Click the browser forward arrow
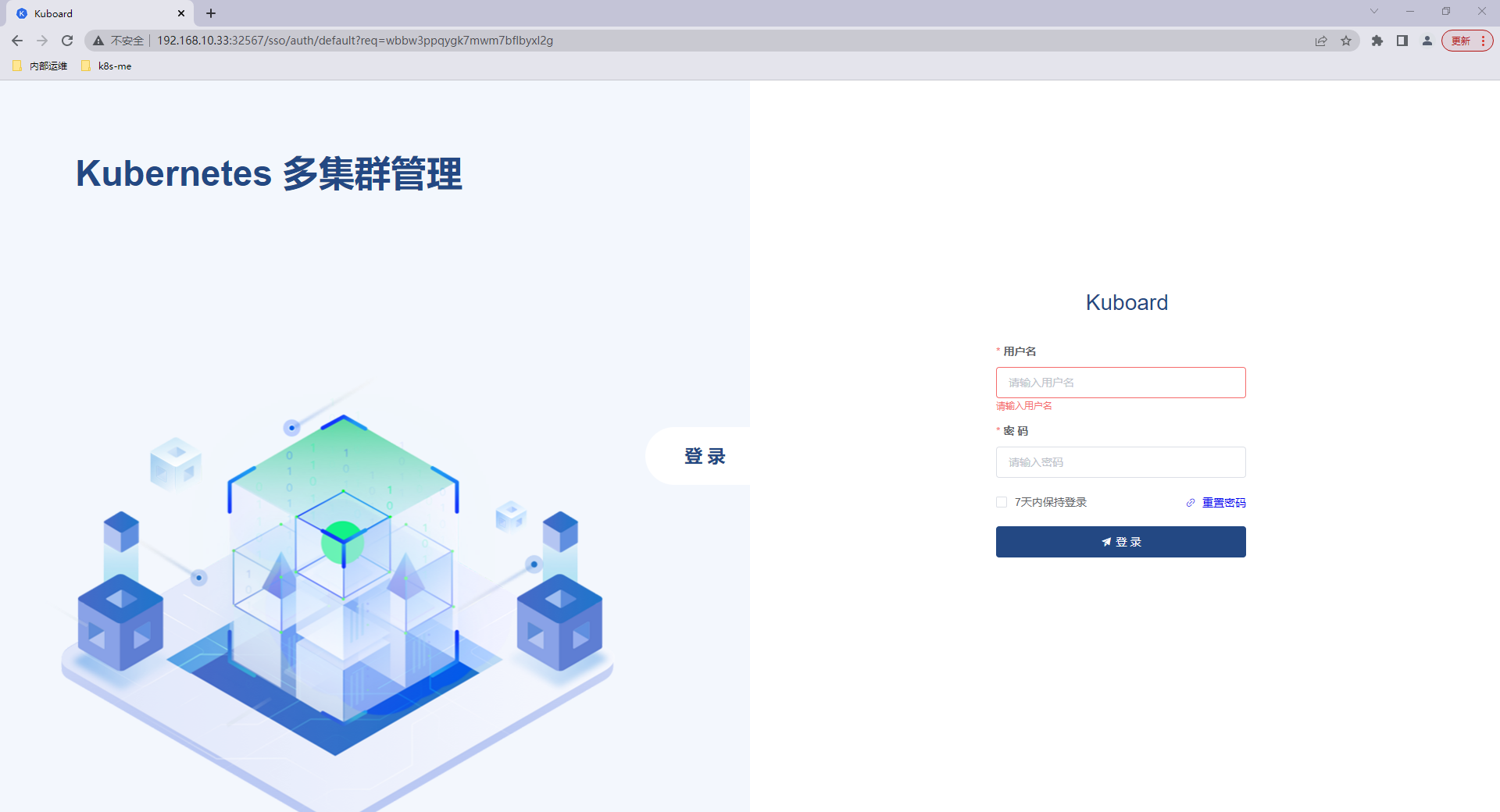Image resolution: width=1500 pixels, height=812 pixels. tap(42, 41)
